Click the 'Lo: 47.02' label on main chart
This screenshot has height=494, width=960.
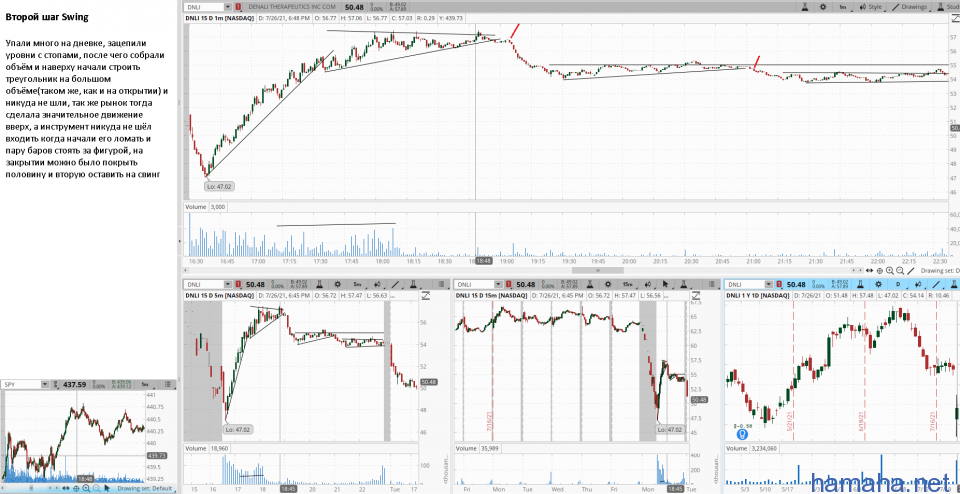(x=221, y=187)
